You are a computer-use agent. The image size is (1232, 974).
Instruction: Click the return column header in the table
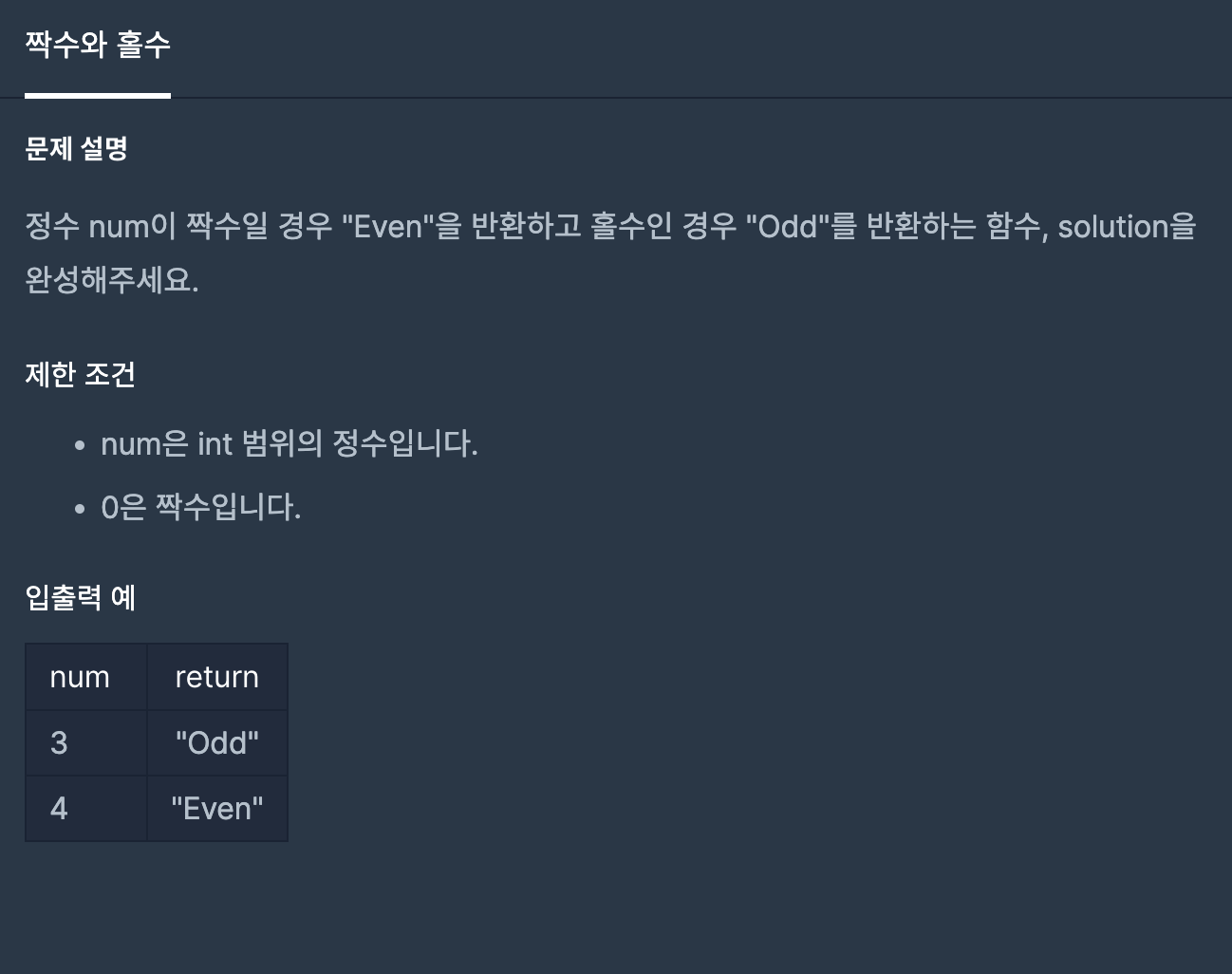pyautogui.click(x=216, y=677)
